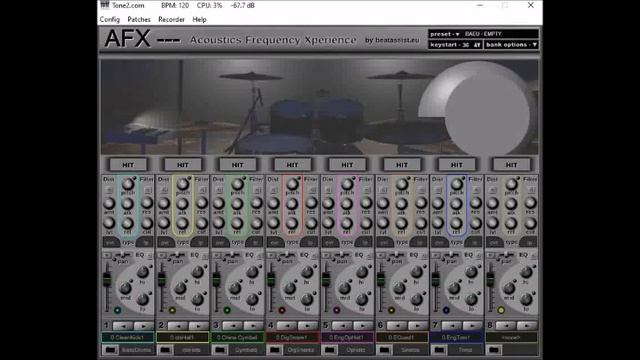Open the folder icon on channel 8
The height and width of the screenshot is (360, 640).
(x=494, y=350)
